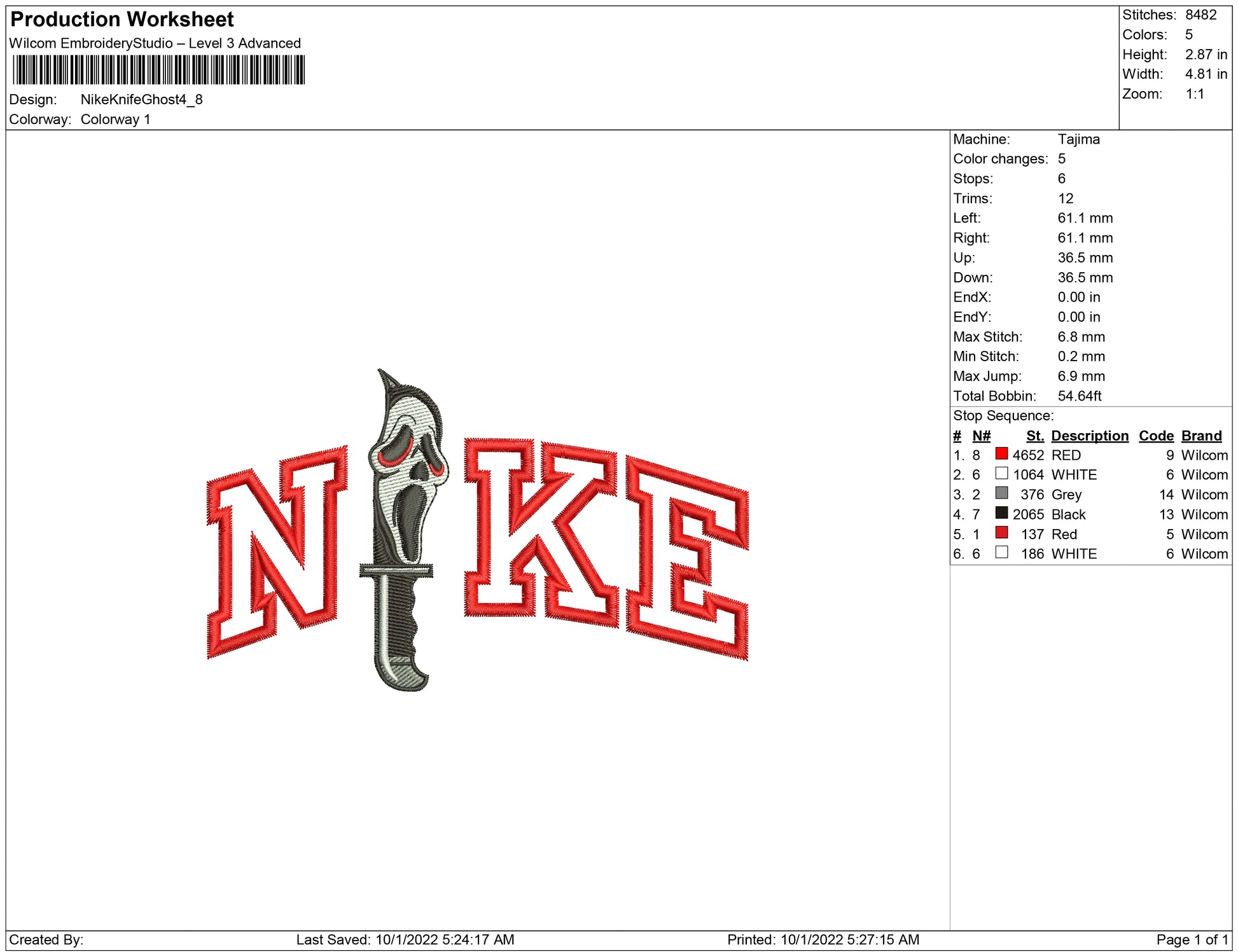
Task: Click the WHITE swatch in stop 6
Action: pos(1001,553)
